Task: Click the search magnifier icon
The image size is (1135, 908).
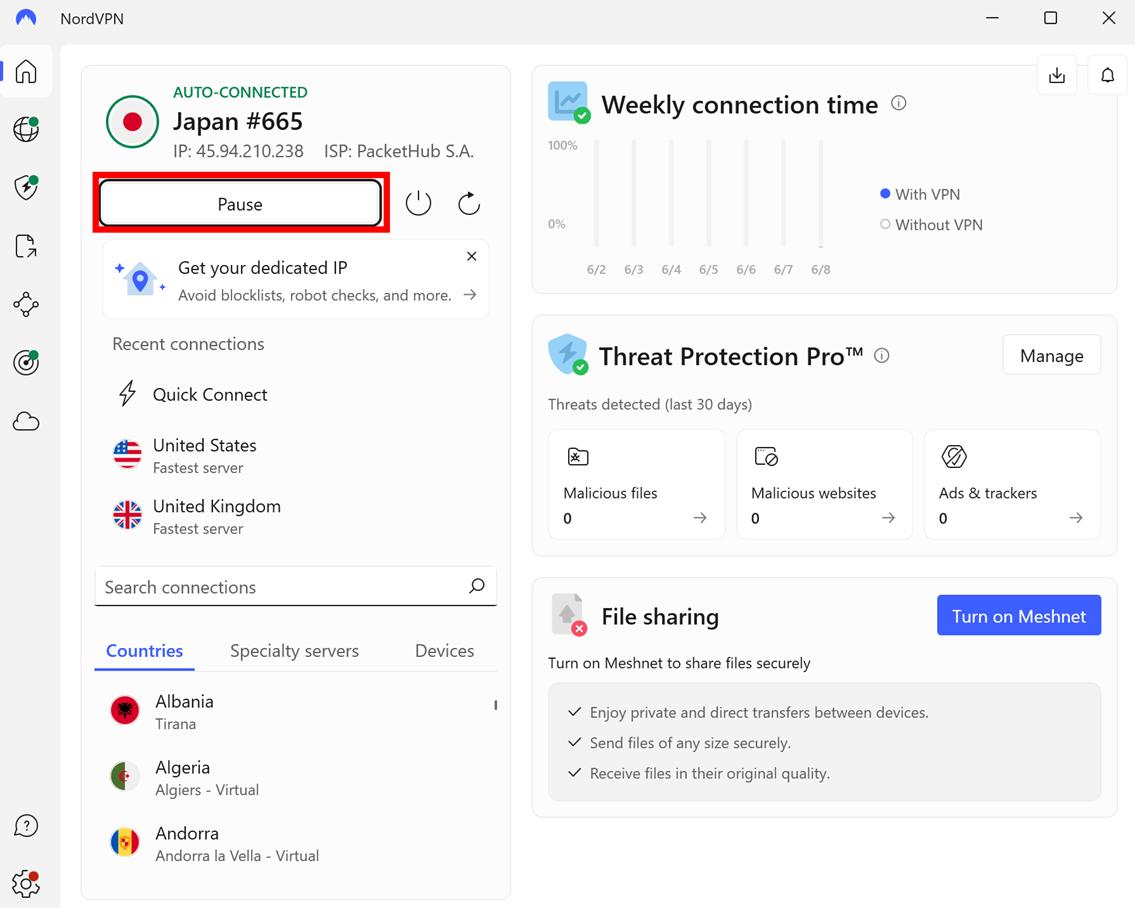Action: (x=476, y=586)
